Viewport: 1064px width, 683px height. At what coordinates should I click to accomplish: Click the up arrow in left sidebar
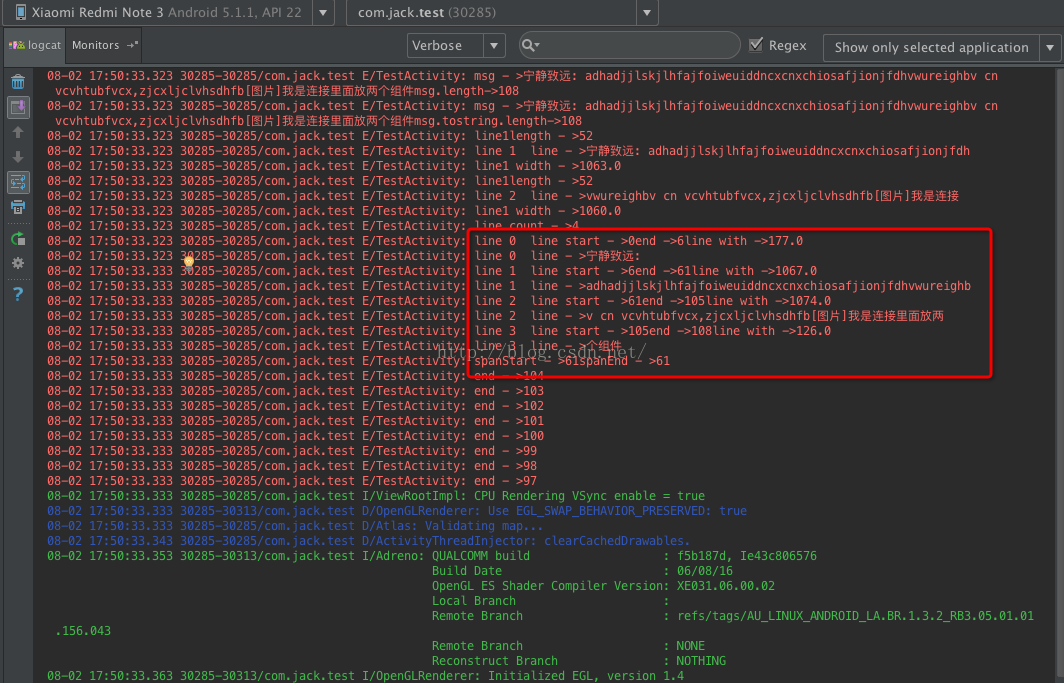pyautogui.click(x=18, y=132)
